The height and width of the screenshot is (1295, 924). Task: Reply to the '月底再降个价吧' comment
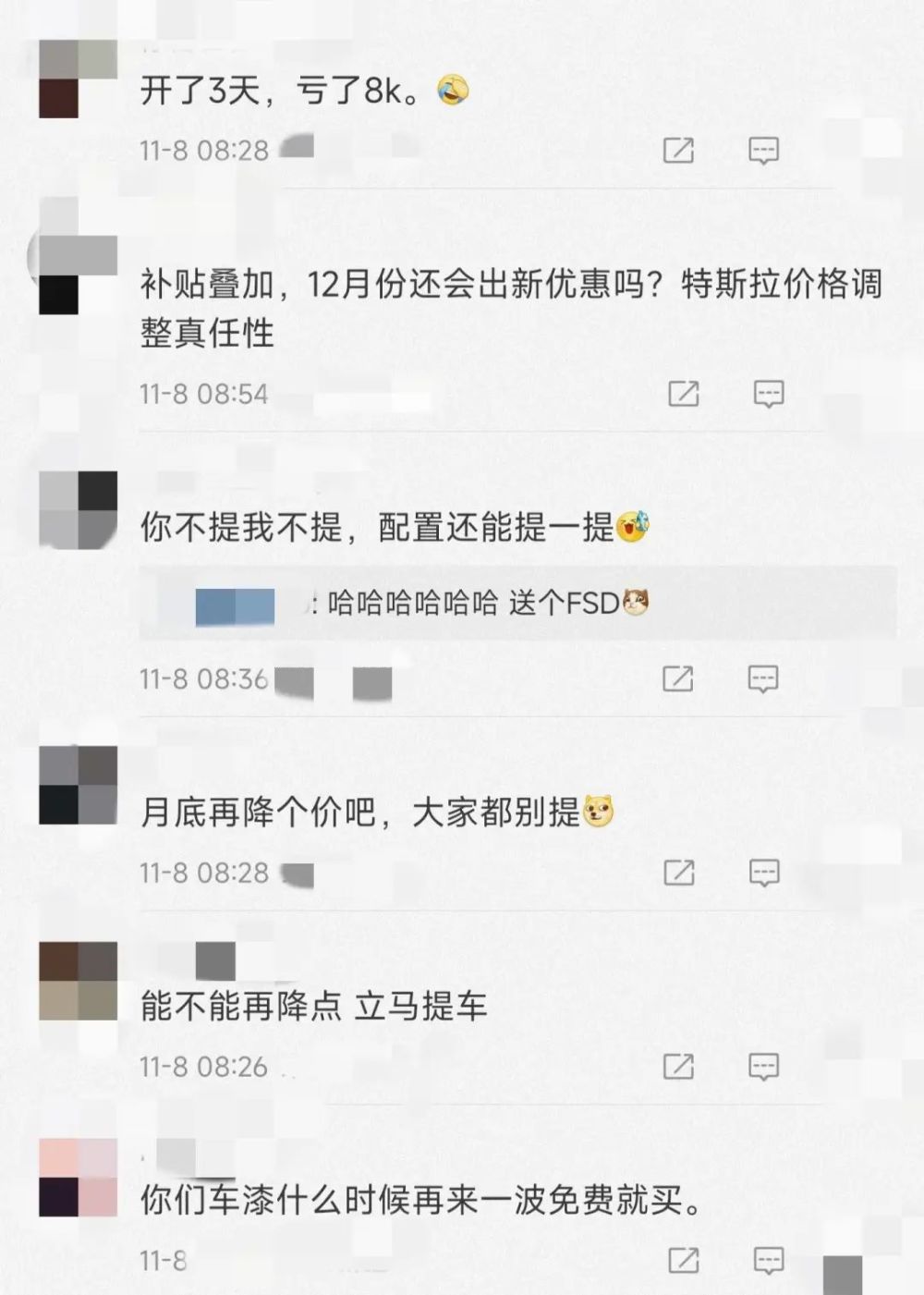[x=763, y=873]
